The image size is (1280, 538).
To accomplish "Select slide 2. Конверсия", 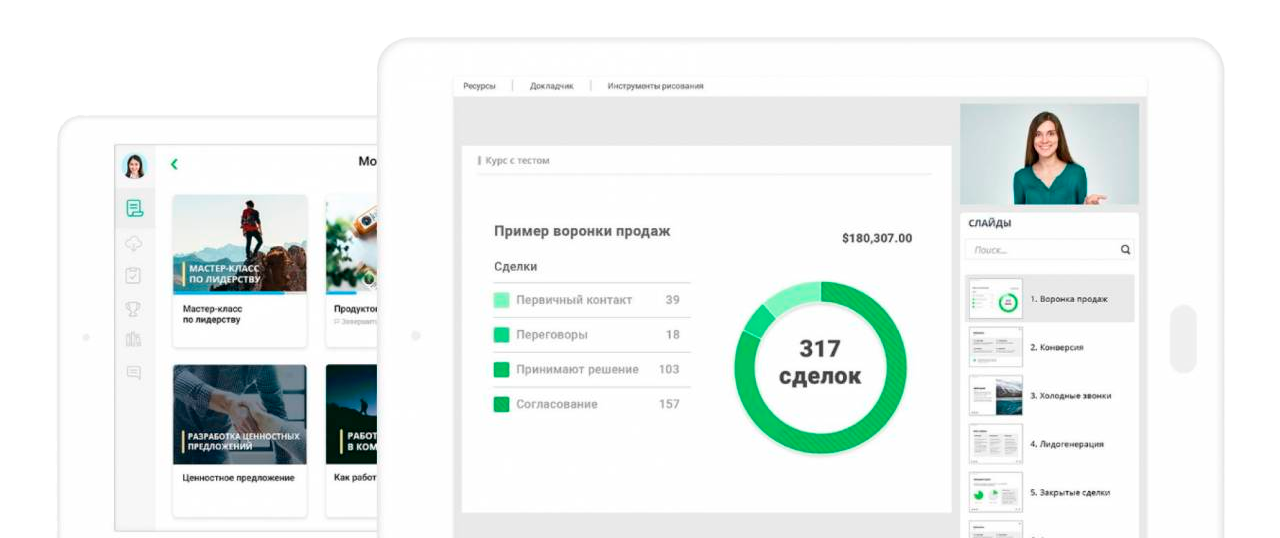I will click(x=1049, y=347).
